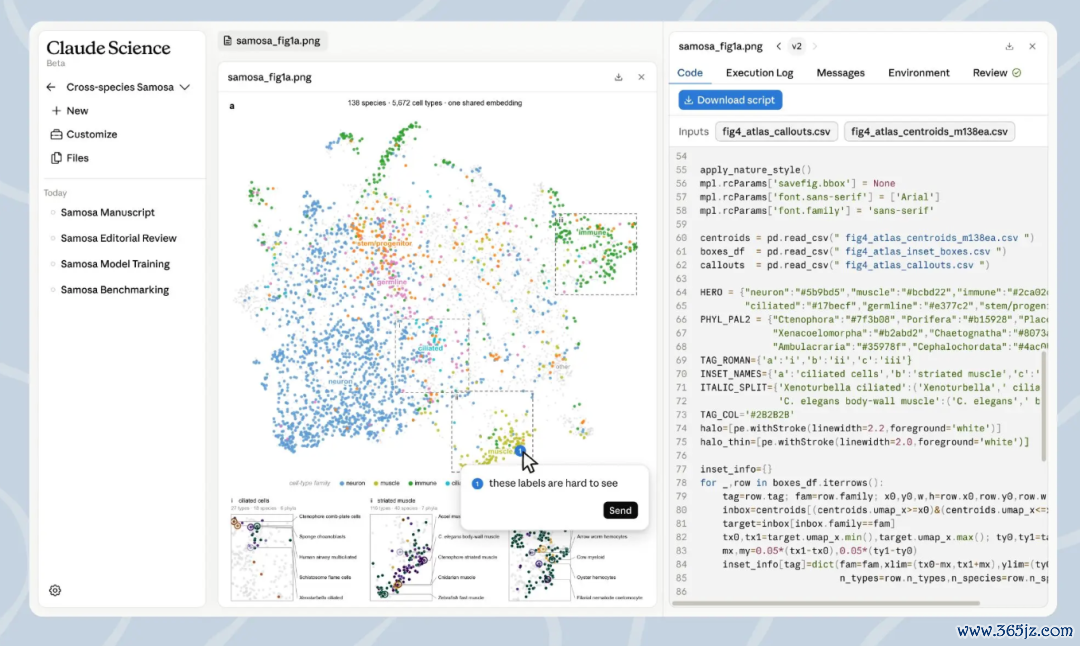Click the Download script button
The height and width of the screenshot is (646, 1080).
pos(729,100)
